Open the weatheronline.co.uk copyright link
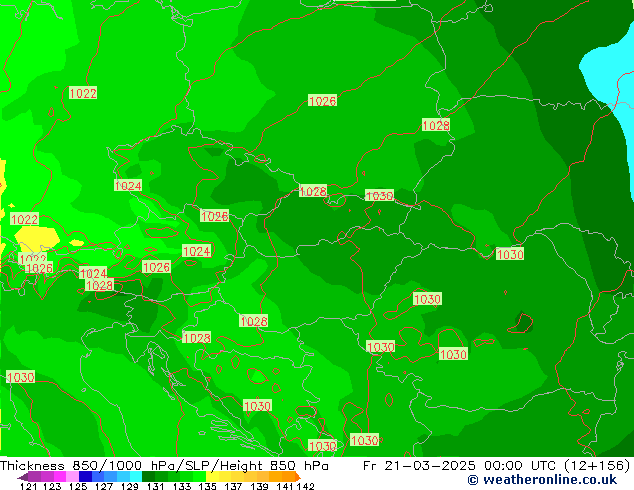The height and width of the screenshot is (490, 634). click(542, 480)
